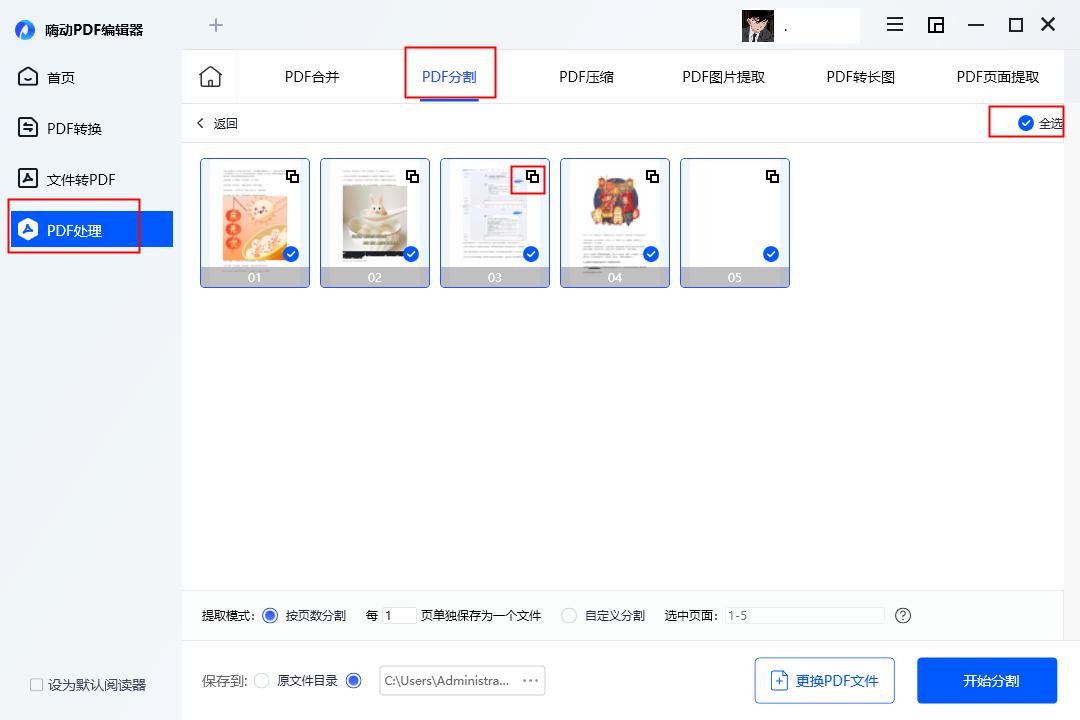Click the plus icon to open new tab
This screenshot has width=1080, height=720.
[x=216, y=25]
